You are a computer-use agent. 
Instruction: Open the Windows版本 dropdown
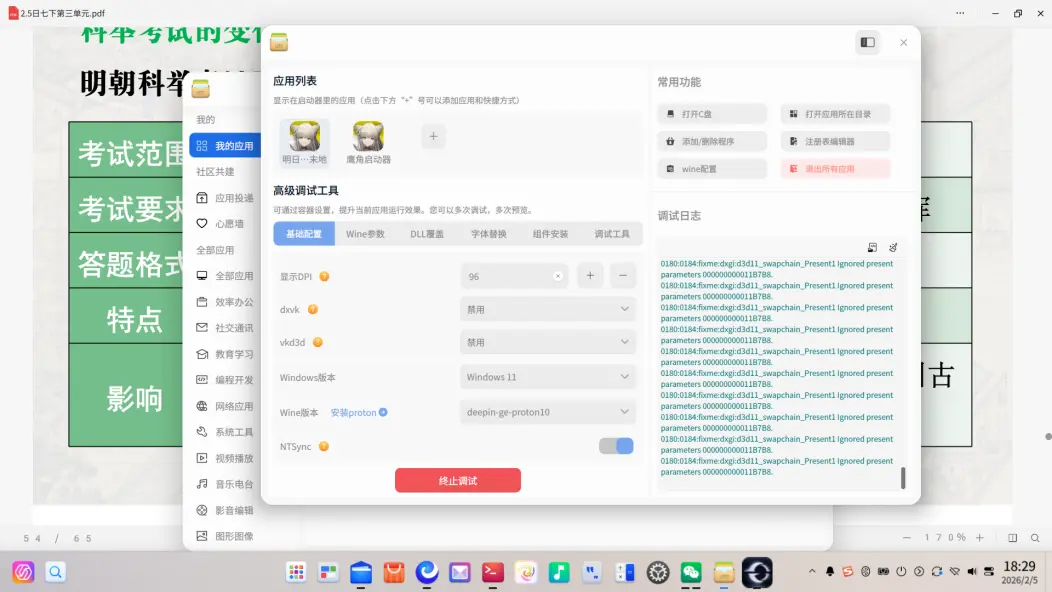547,377
